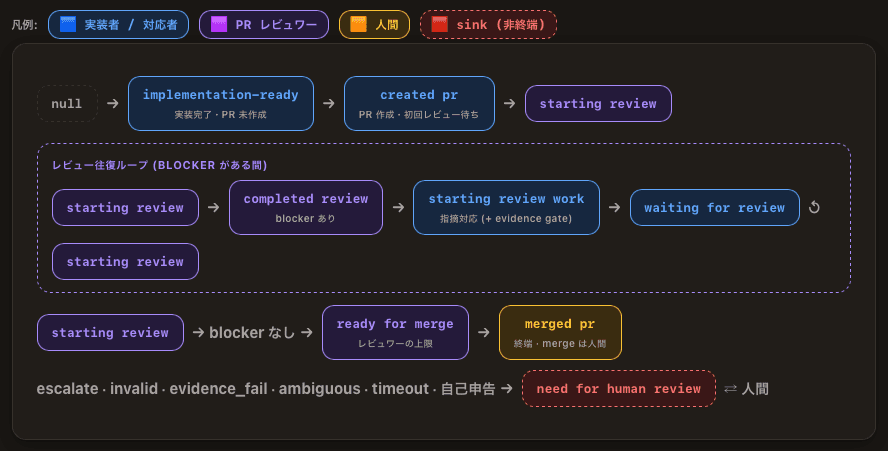The width and height of the screenshot is (888, 451).
Task: Click the waiting for review node
Action: 715,207
